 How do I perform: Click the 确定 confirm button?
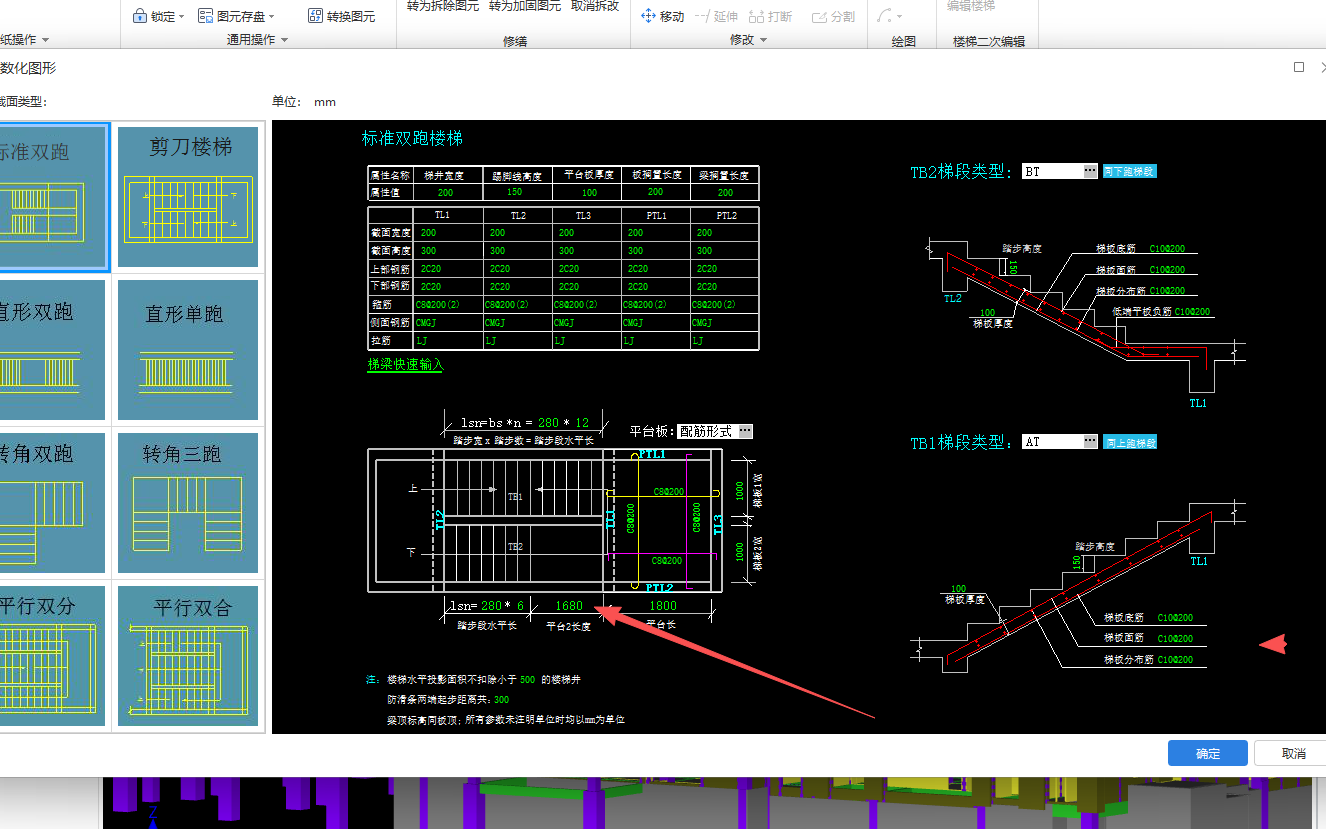1207,753
